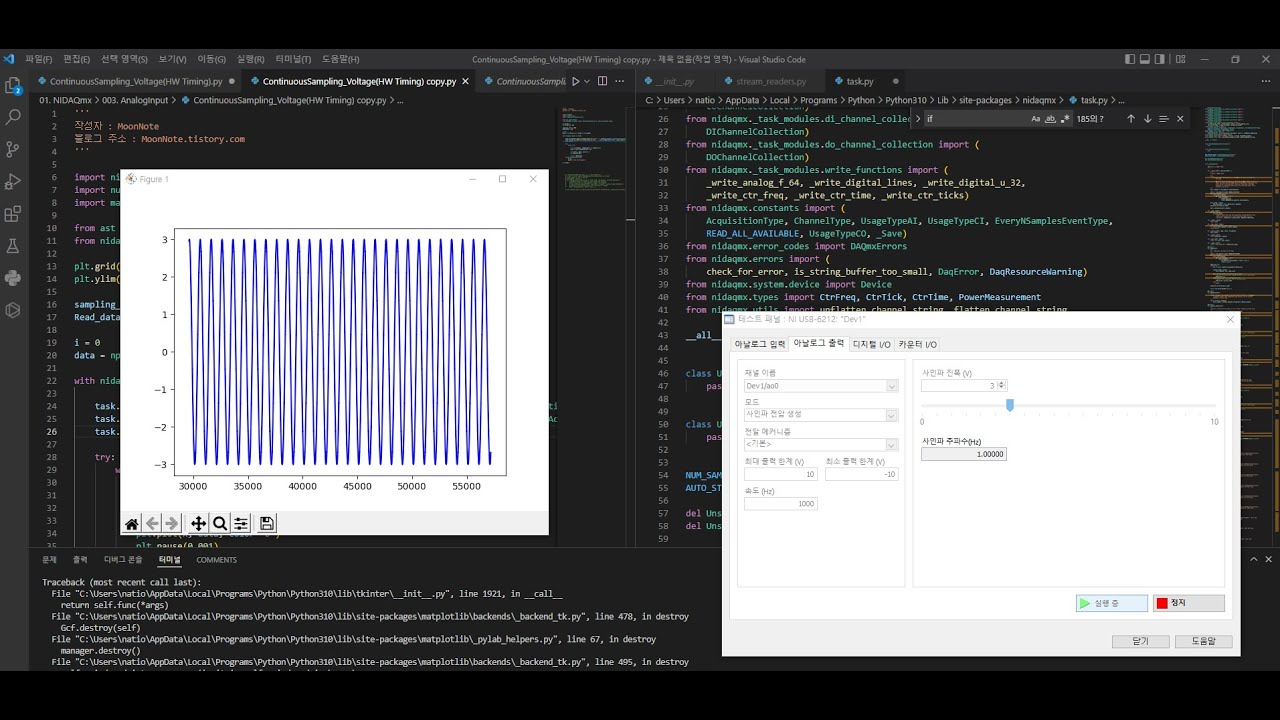Expand the 채널 이름 Dev1/ao0 dropdown
This screenshot has height=720, width=1280.
(891, 386)
